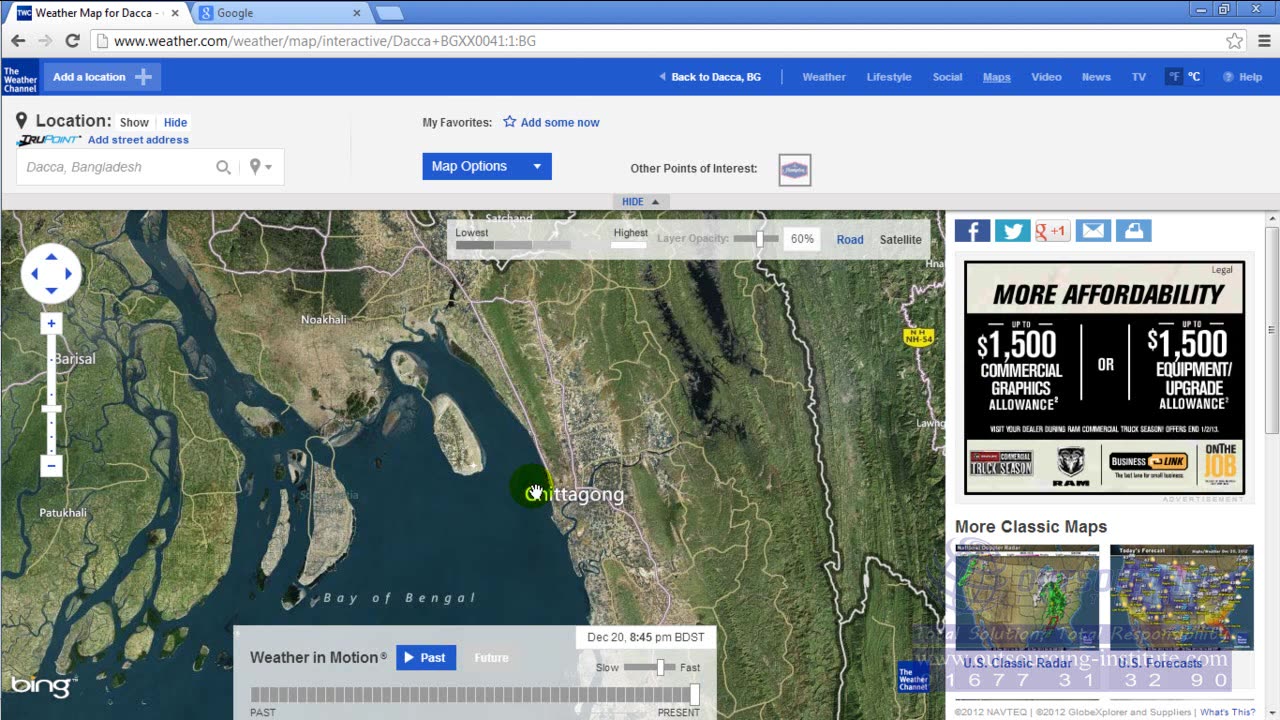
Task: Switch the map to Road view
Action: pos(850,239)
